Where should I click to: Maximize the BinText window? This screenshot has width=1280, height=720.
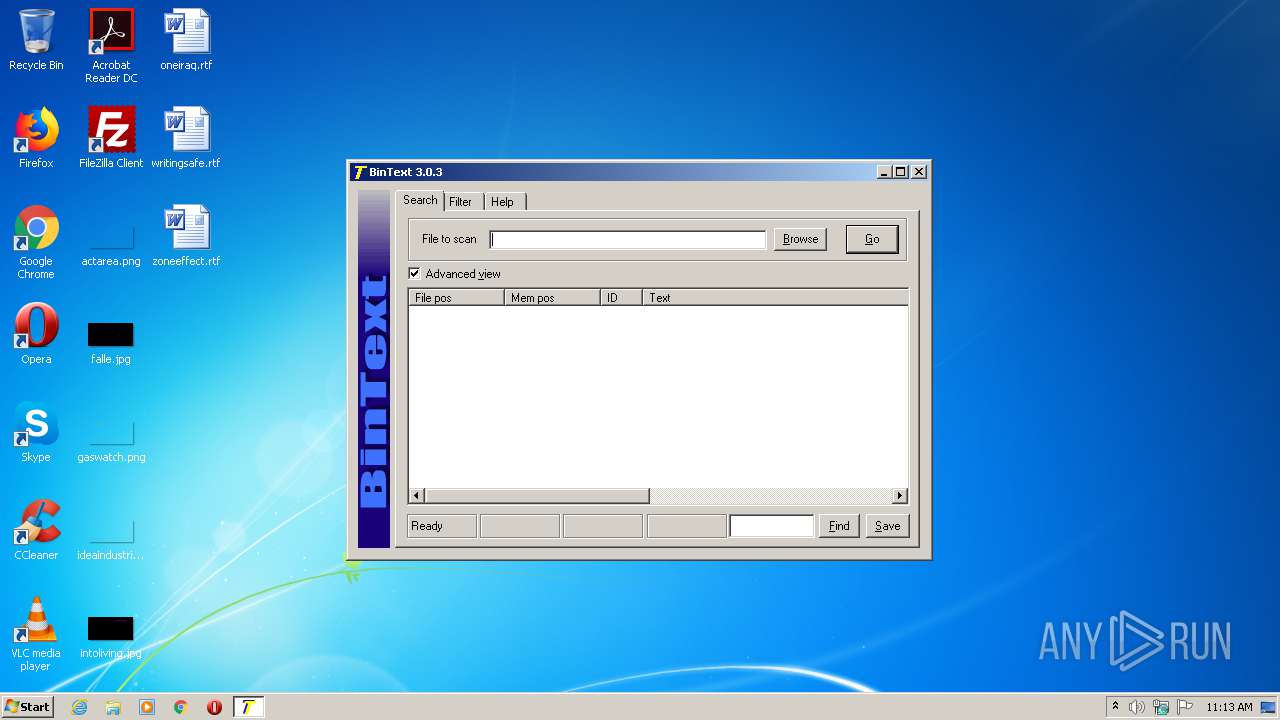pyautogui.click(x=900, y=172)
